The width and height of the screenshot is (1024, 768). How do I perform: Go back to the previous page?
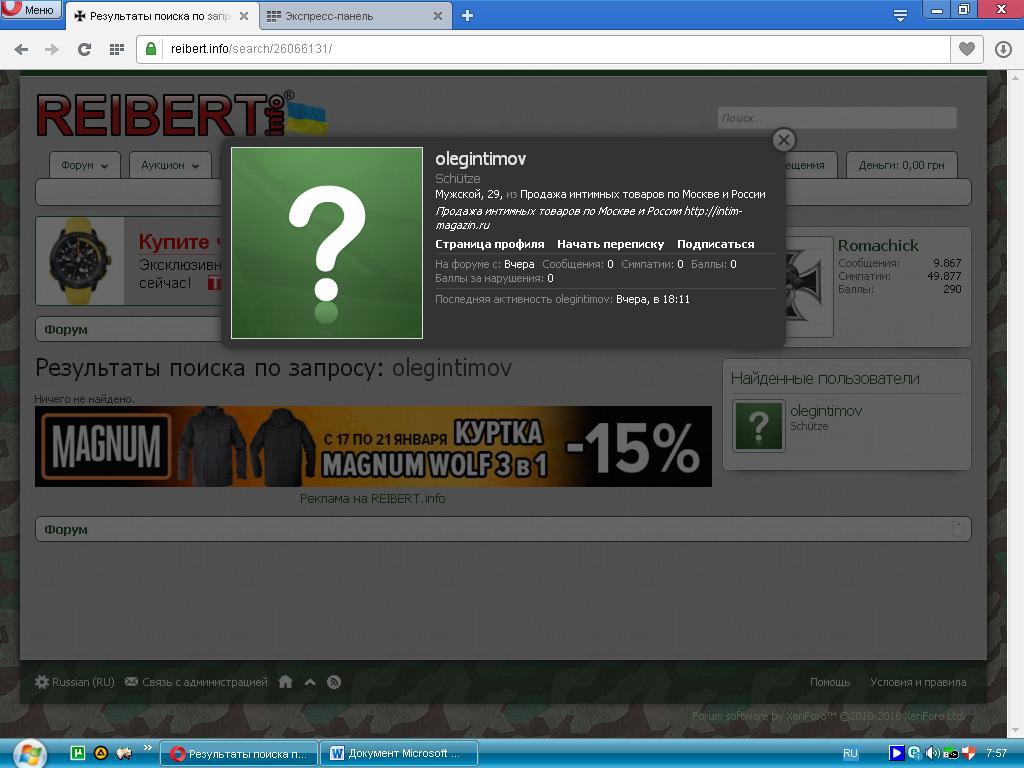pos(21,49)
